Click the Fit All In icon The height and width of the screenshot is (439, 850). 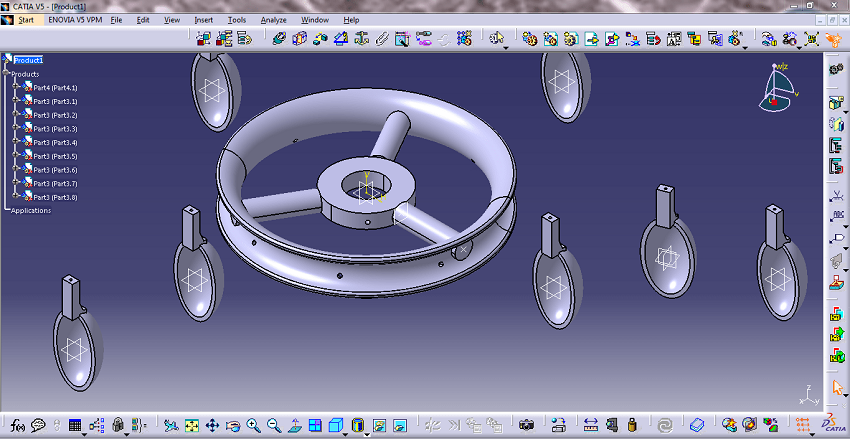pyautogui.click(x=192, y=424)
